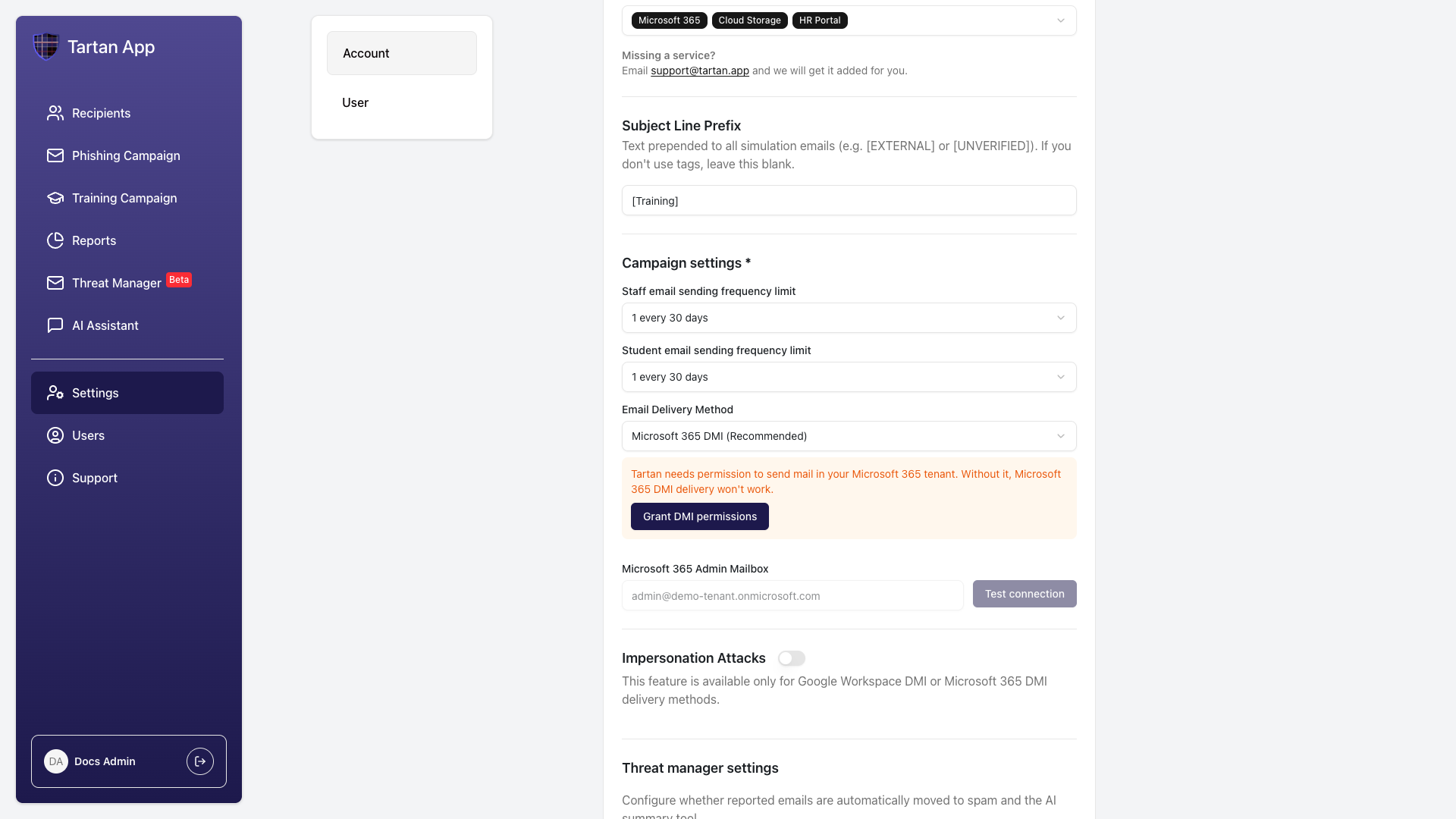Image resolution: width=1456 pixels, height=819 pixels.
Task: Open the Email Delivery Method dropdown
Action: tap(849, 436)
